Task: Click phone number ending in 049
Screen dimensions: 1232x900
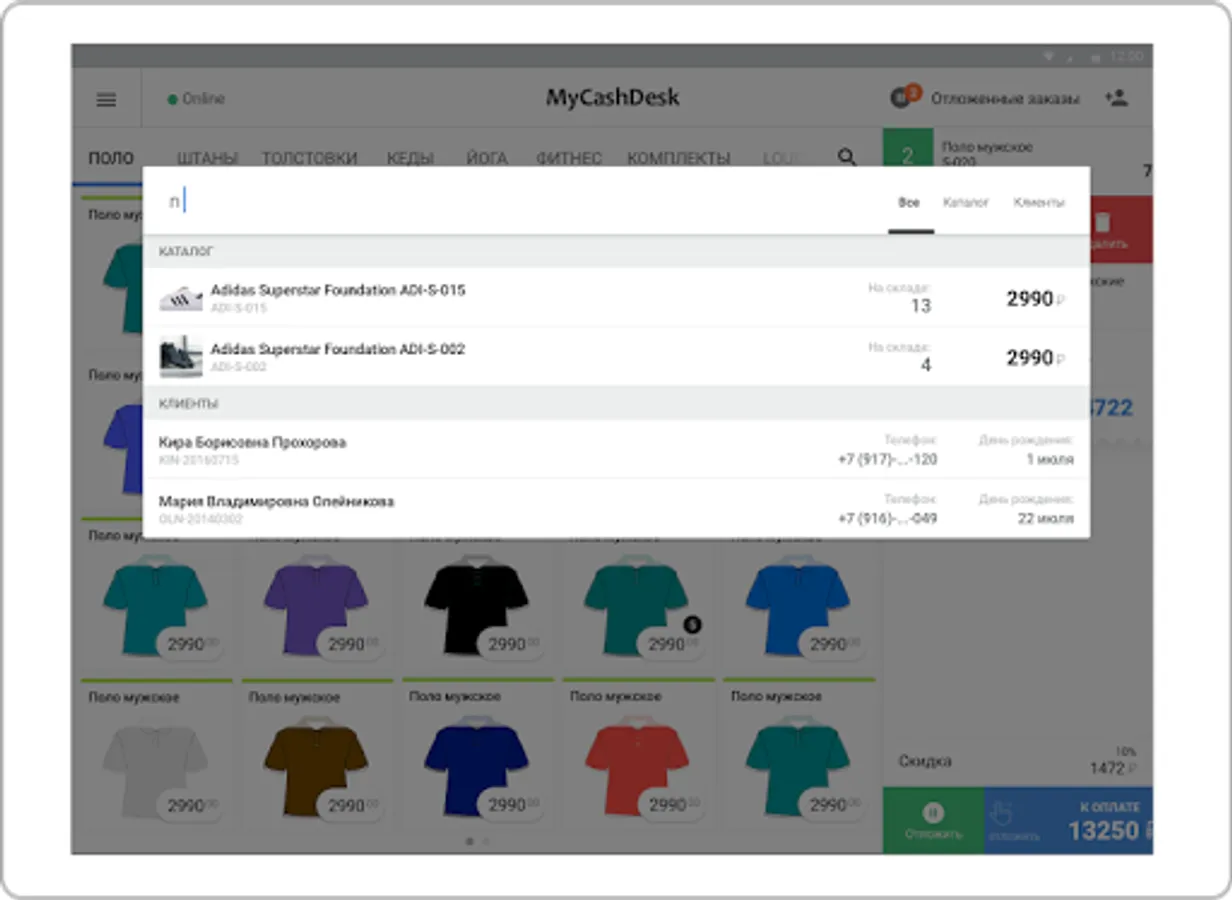Action: coord(887,519)
